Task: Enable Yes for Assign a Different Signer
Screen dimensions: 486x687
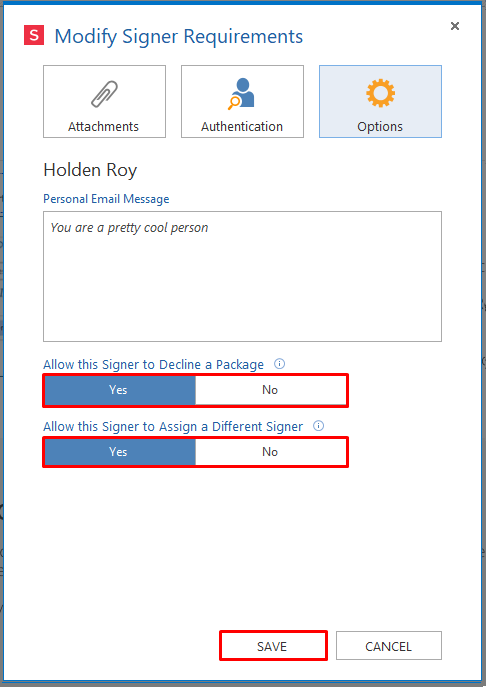Action: (x=120, y=452)
